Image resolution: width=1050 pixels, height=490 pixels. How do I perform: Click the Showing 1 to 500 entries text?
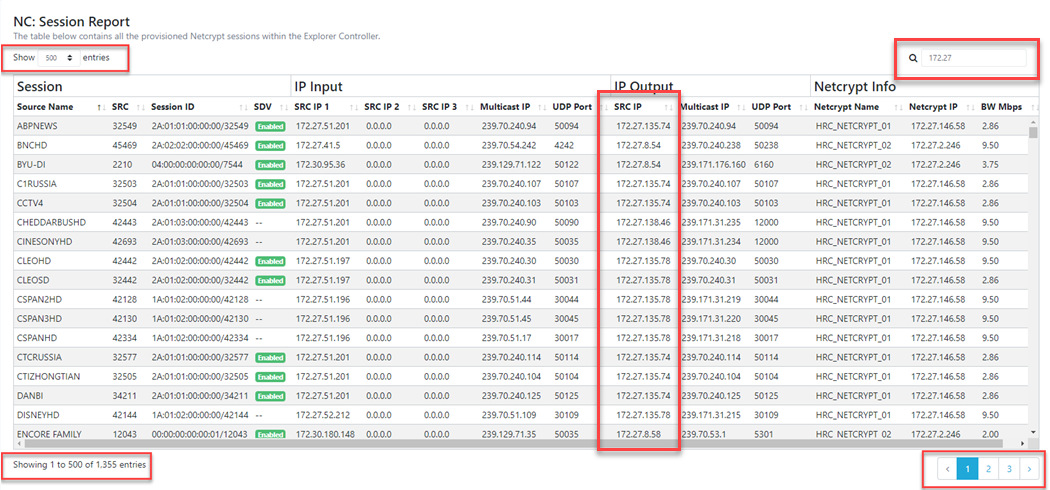(79, 464)
